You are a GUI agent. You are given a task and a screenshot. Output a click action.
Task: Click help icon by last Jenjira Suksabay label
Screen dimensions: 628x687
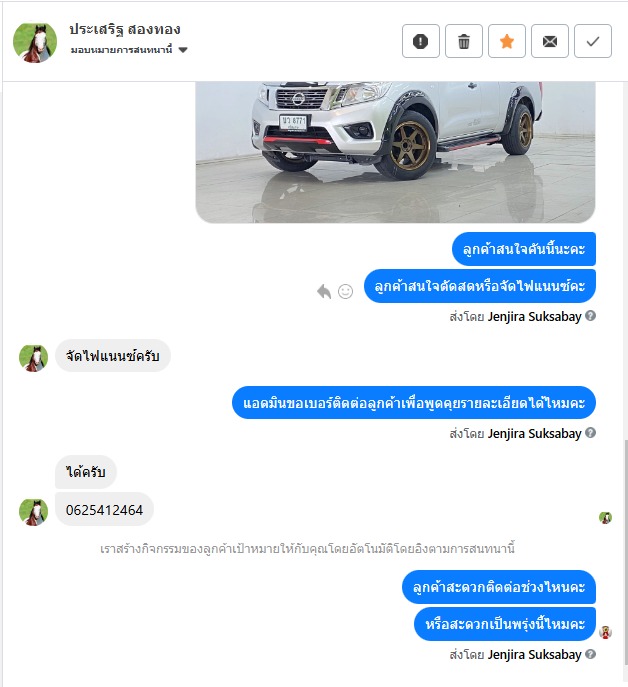(x=590, y=654)
